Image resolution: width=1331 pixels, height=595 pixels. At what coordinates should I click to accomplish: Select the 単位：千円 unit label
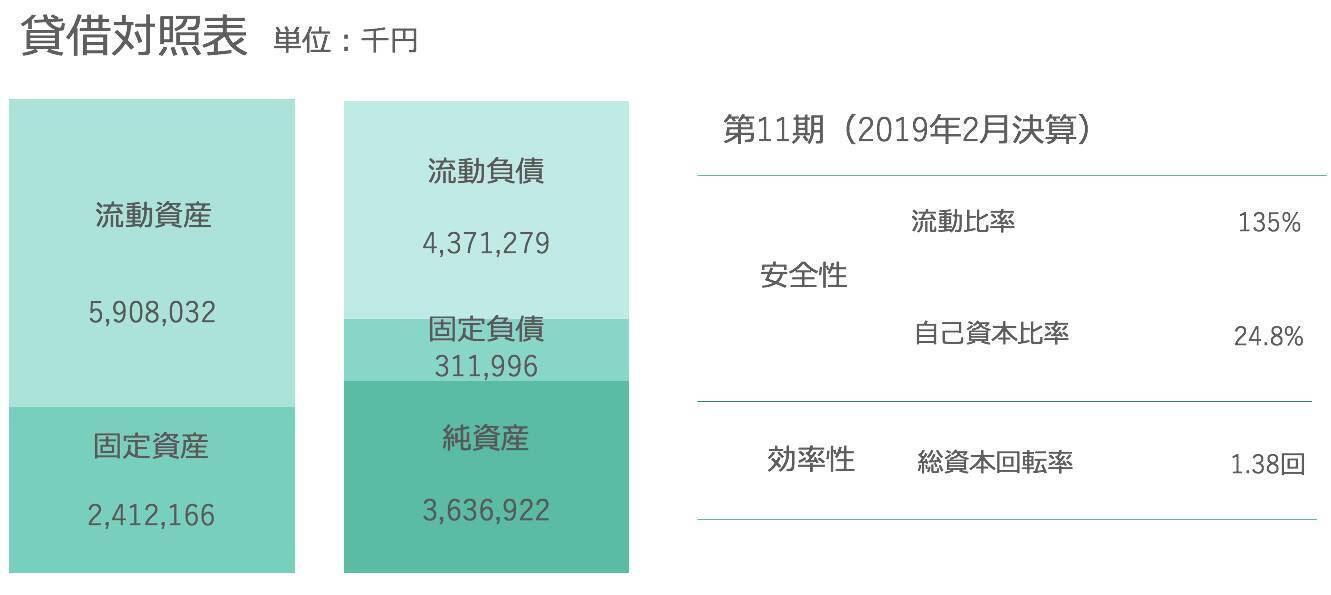[345, 41]
